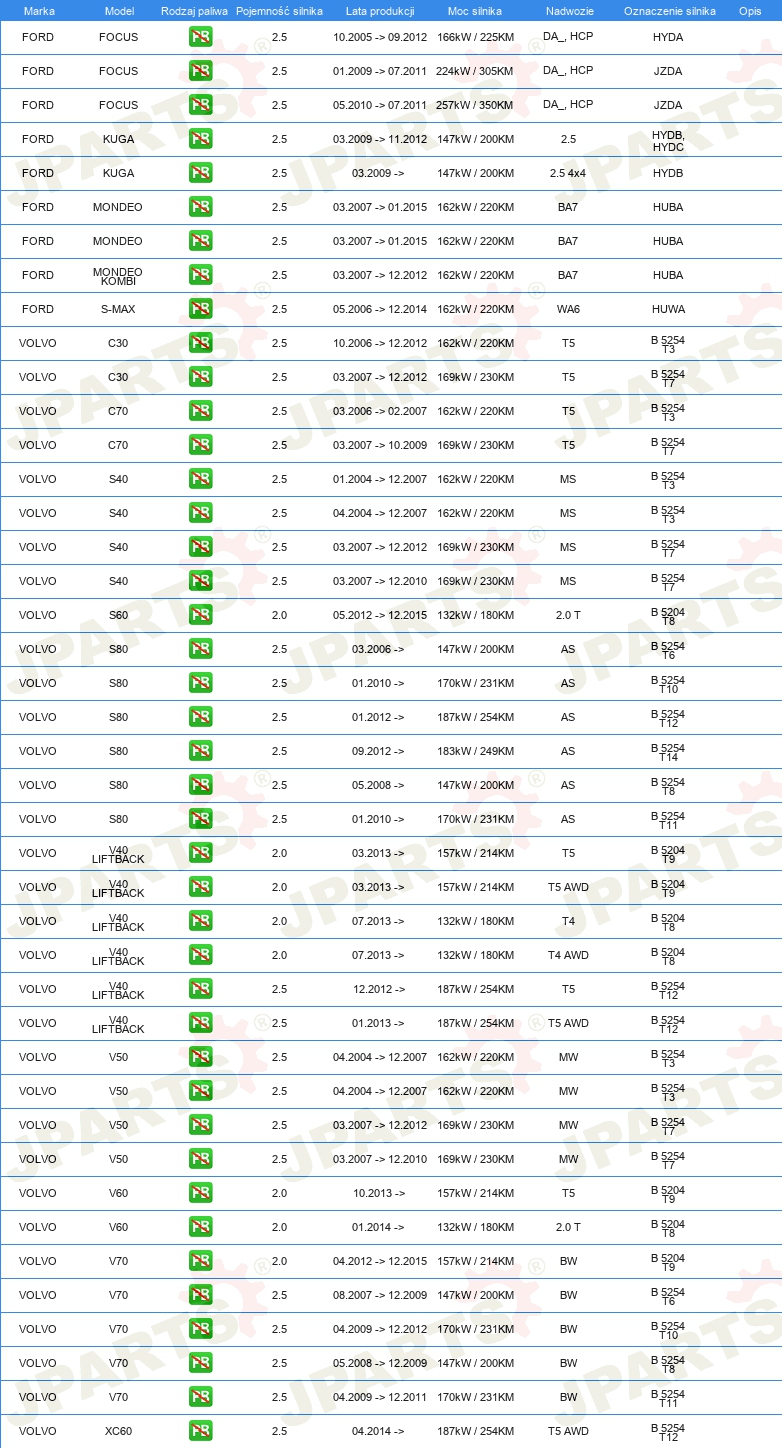This screenshot has height=1448, width=782.
Task: Click the production date 01.2004 -> 12.2007
Action: pyautogui.click(x=380, y=479)
